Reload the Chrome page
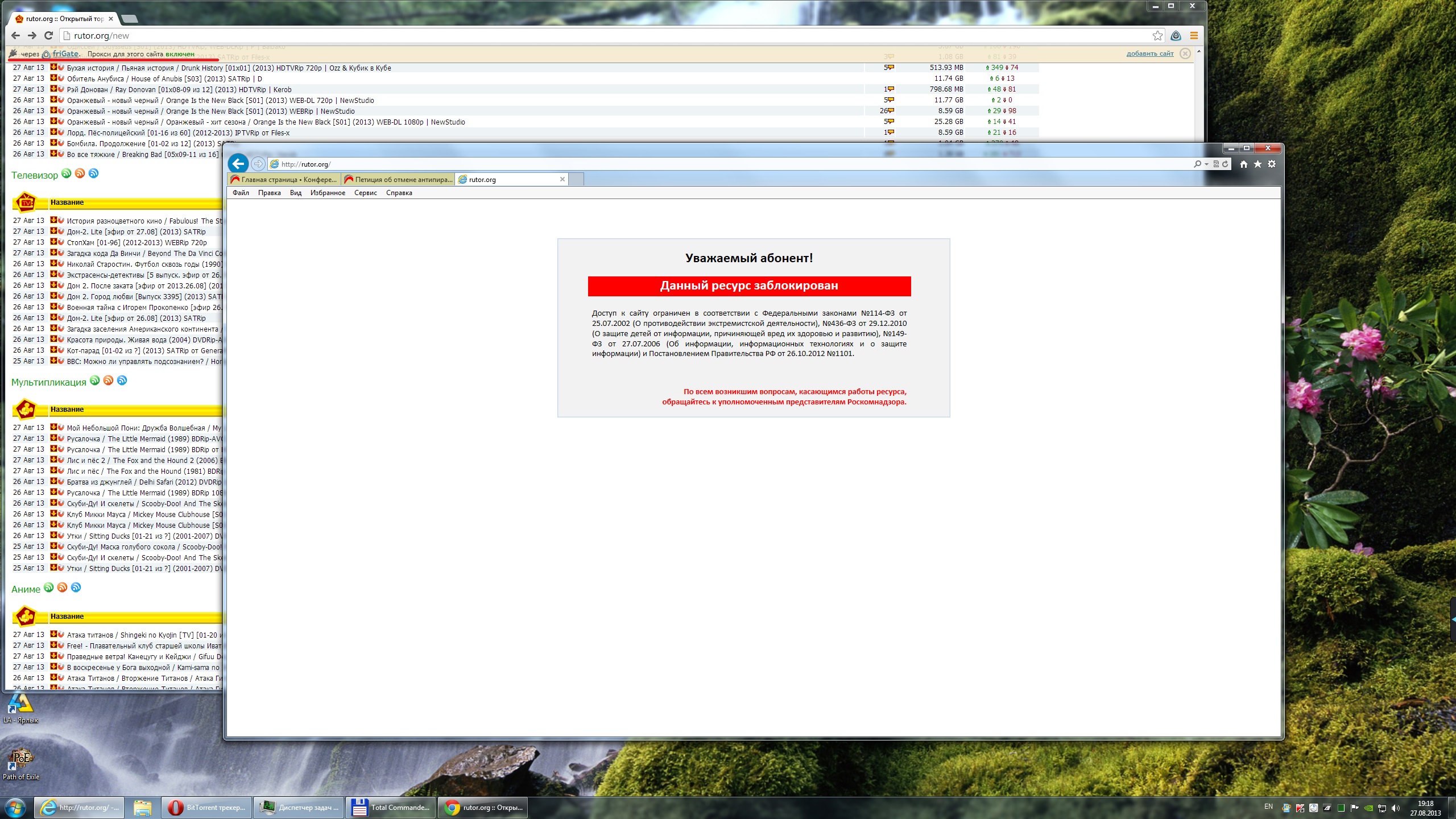The image size is (1456, 819). [x=48, y=36]
